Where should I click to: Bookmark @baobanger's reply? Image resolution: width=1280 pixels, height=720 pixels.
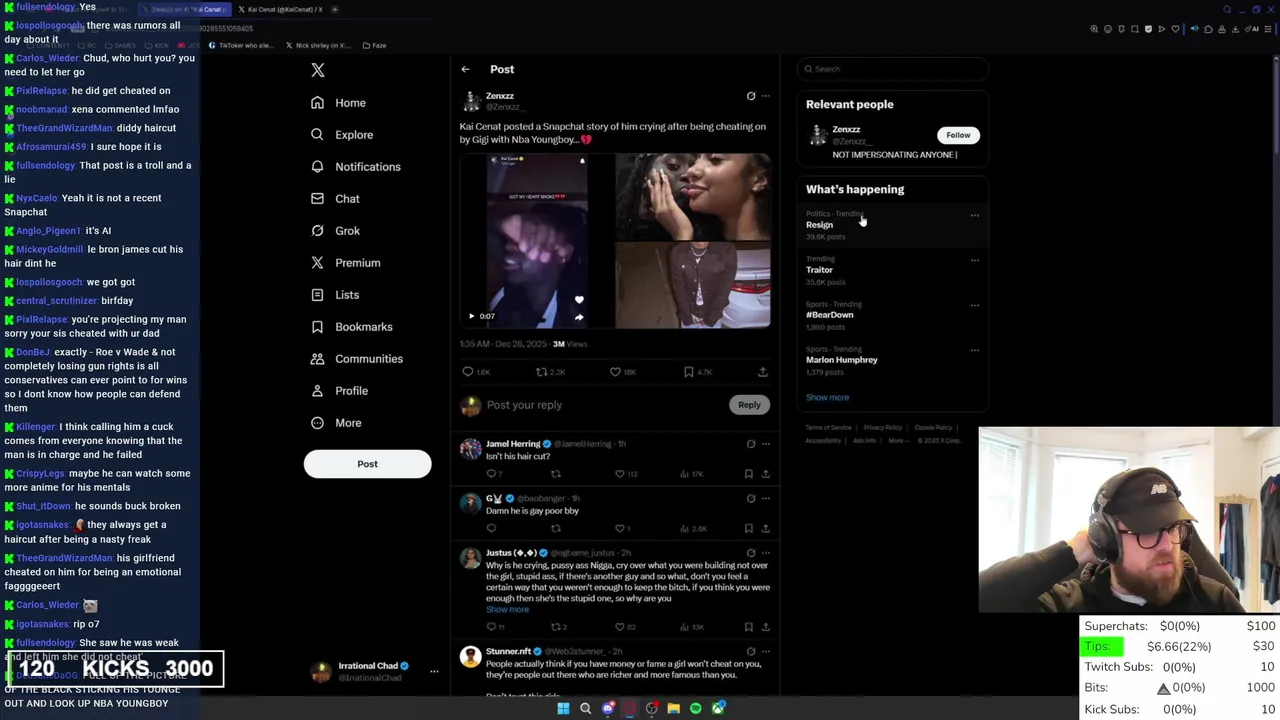pos(748,528)
